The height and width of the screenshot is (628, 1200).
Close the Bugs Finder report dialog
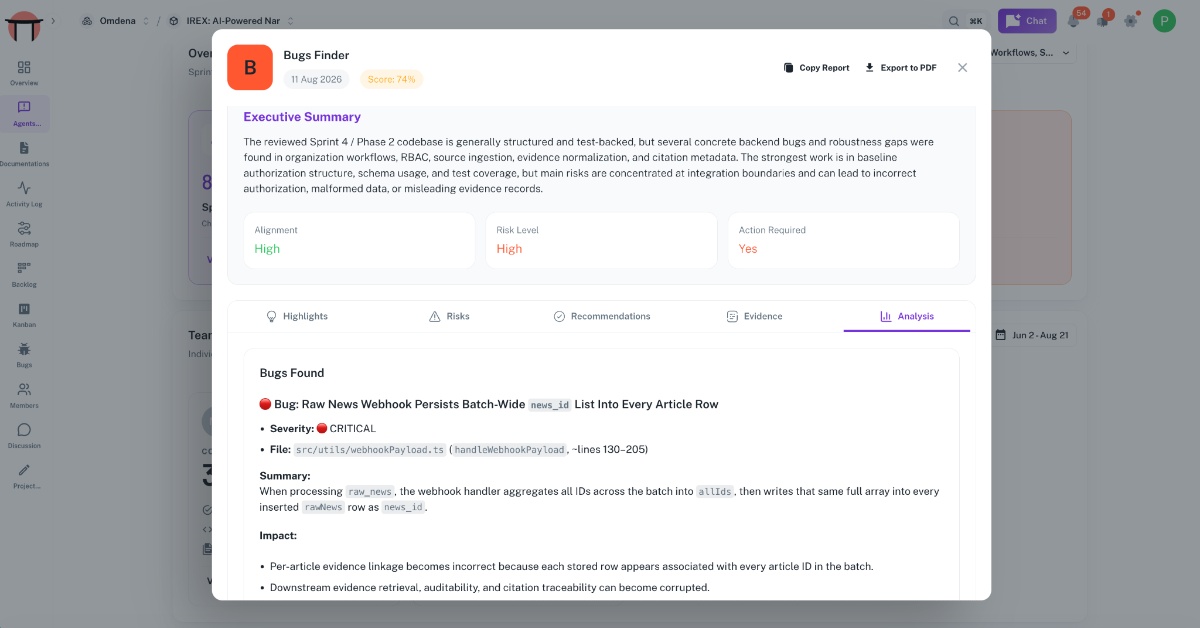click(962, 68)
